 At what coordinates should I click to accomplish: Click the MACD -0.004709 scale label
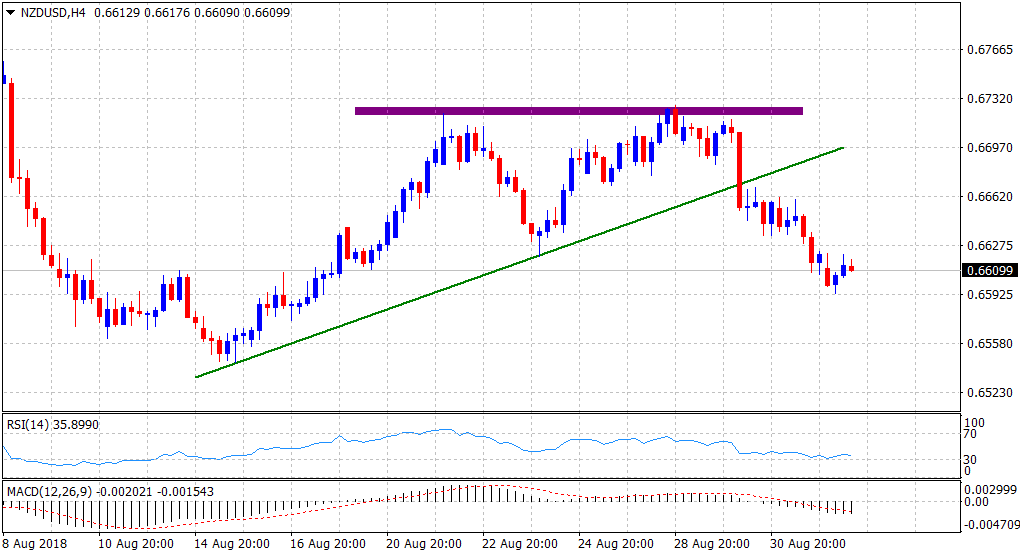990,521
